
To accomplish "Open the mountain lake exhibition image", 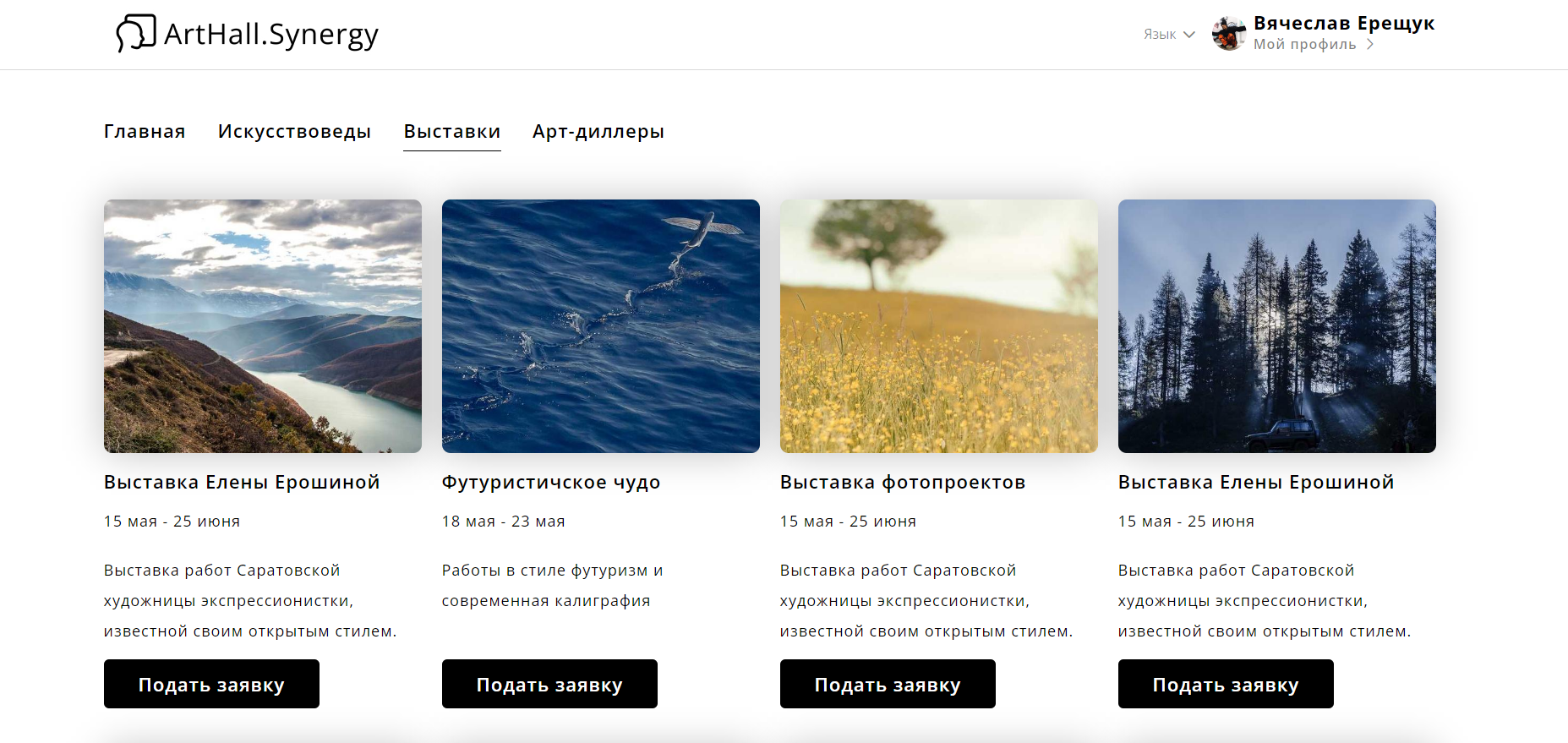I will (x=263, y=326).
